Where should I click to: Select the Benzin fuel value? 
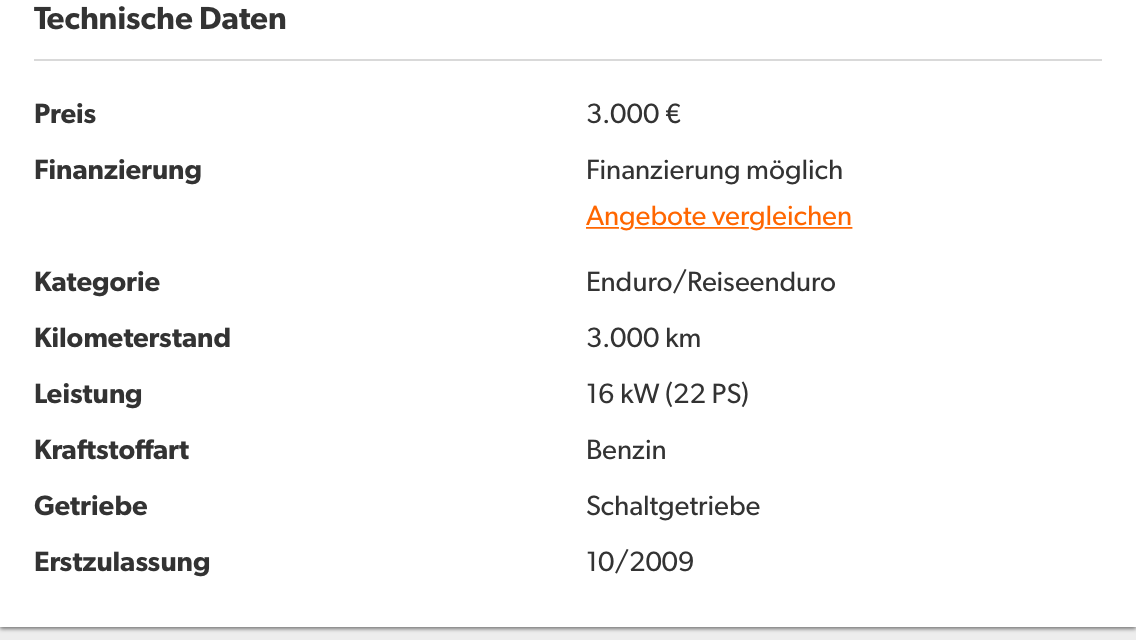coord(626,450)
